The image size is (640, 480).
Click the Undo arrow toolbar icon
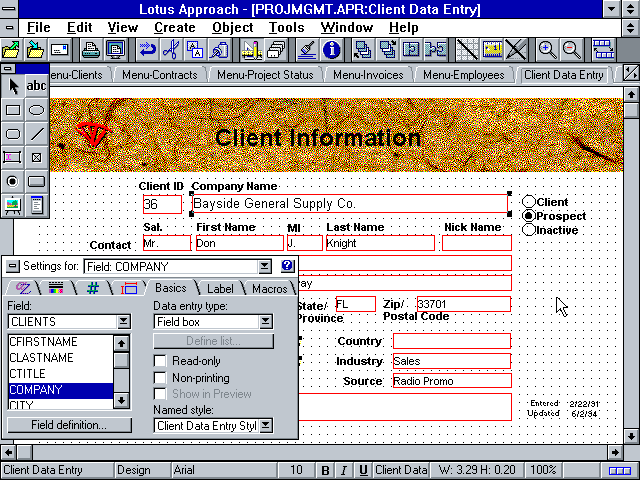tap(147, 50)
